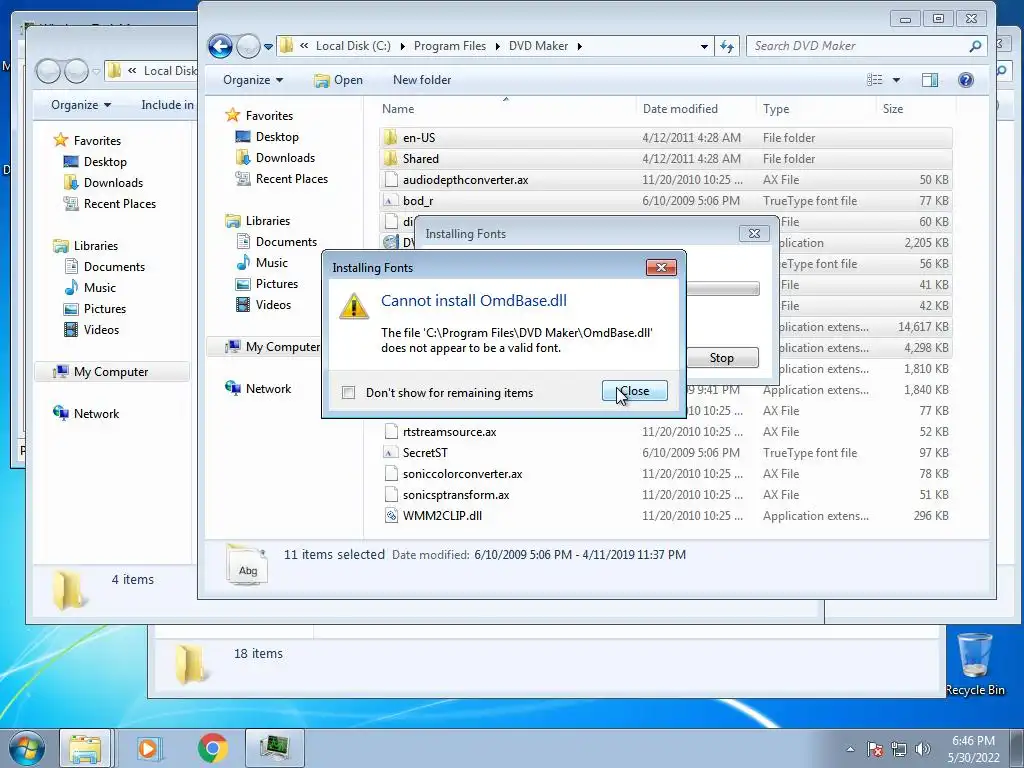Click the installing fonts progress bar
This screenshot has width=1024, height=768.
(722, 289)
